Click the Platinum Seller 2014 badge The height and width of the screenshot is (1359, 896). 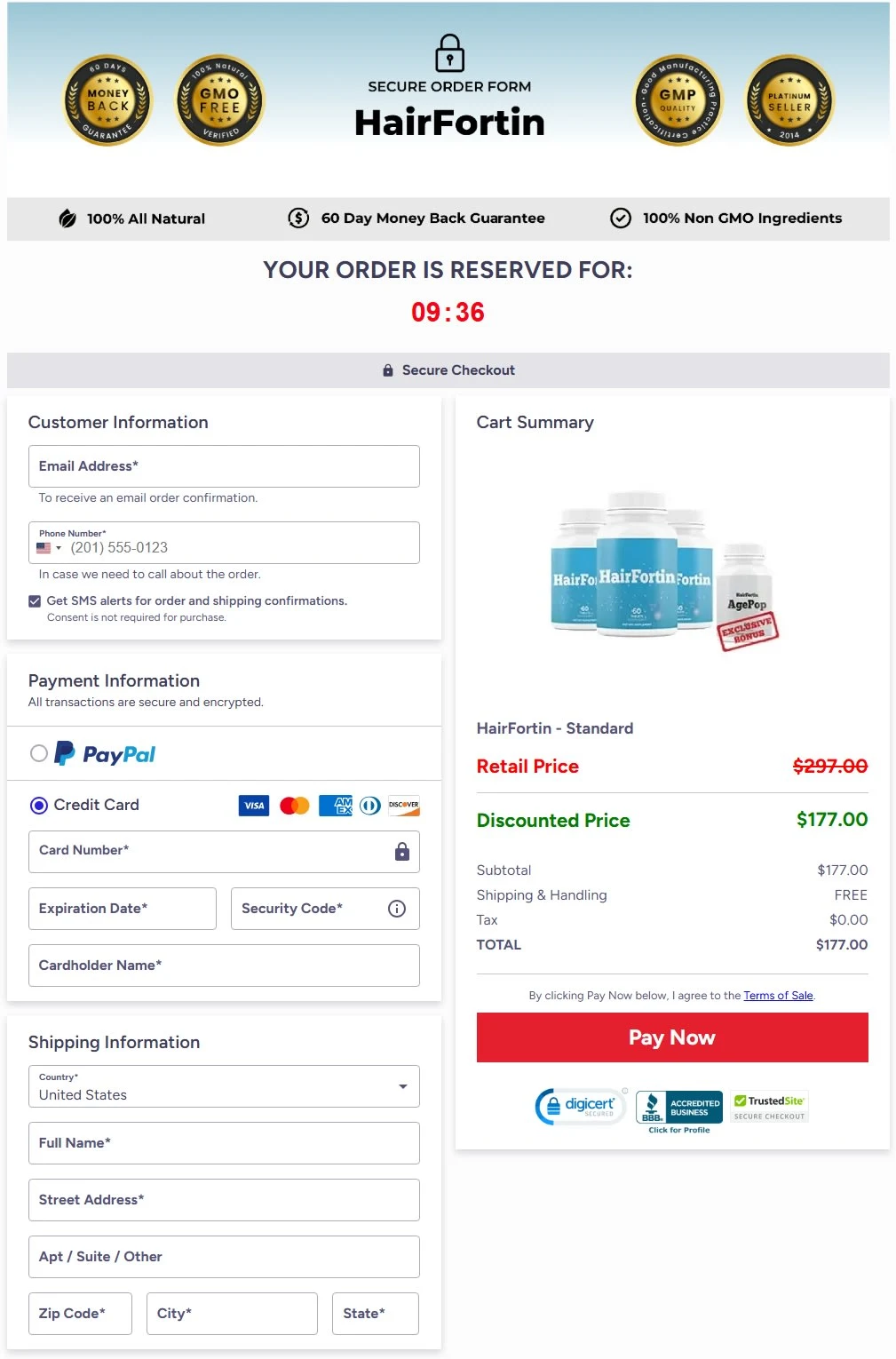coord(789,99)
